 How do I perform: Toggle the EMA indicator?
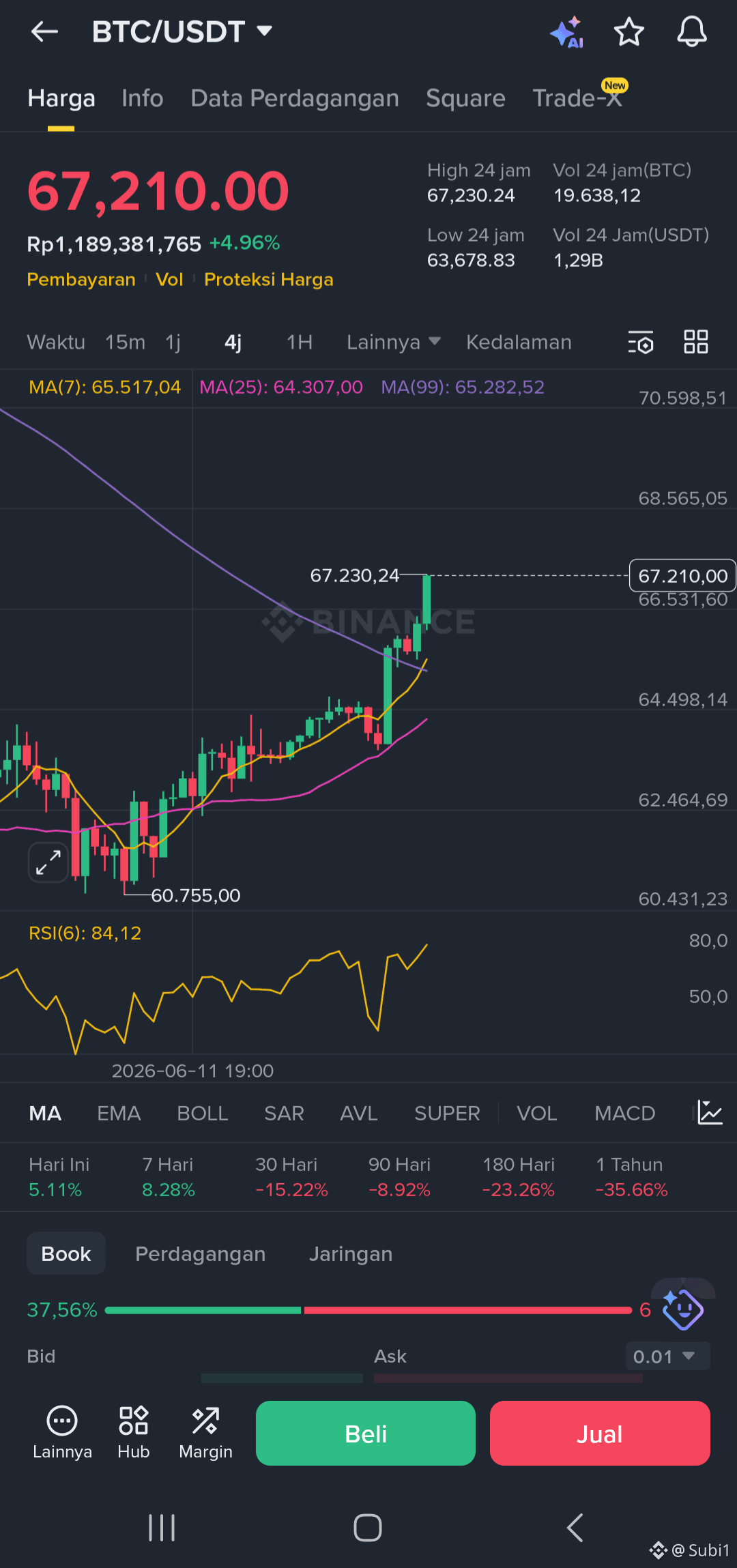click(x=119, y=1113)
